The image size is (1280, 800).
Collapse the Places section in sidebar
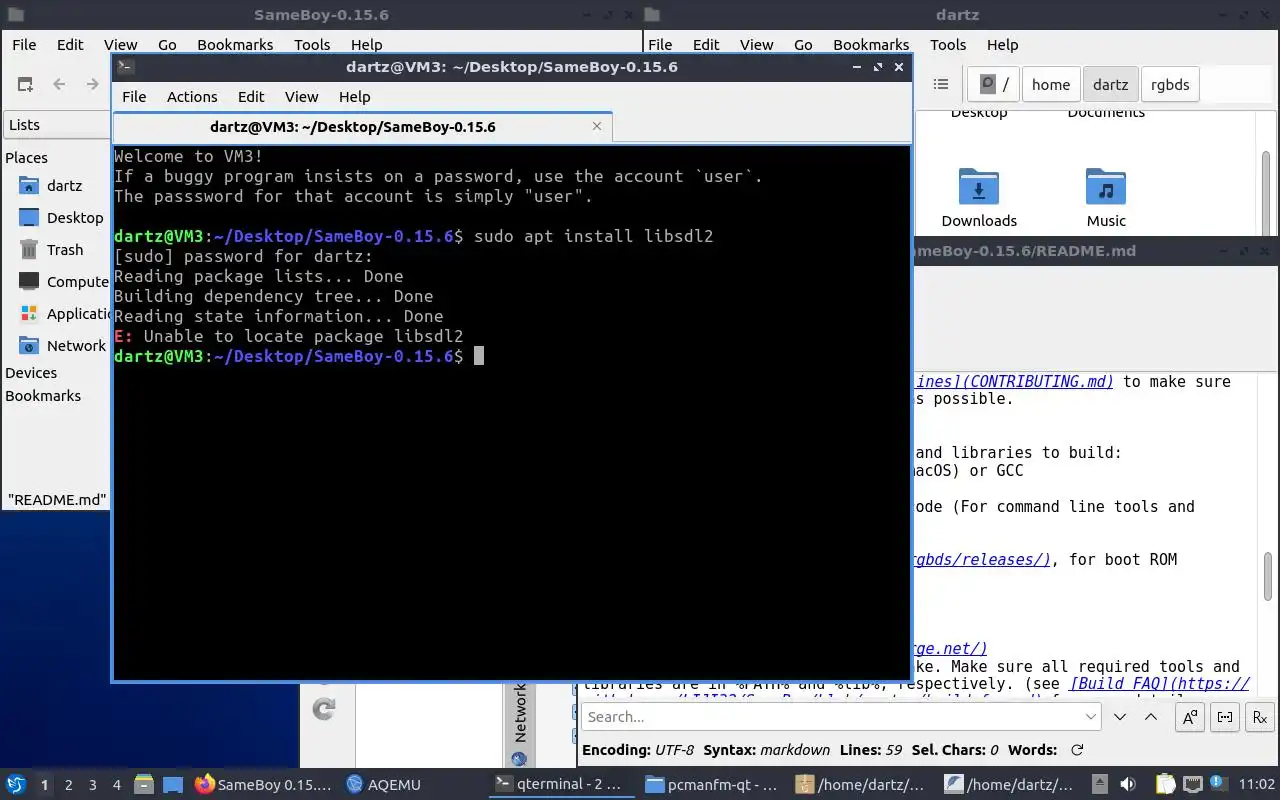pyautogui.click(x=26, y=158)
